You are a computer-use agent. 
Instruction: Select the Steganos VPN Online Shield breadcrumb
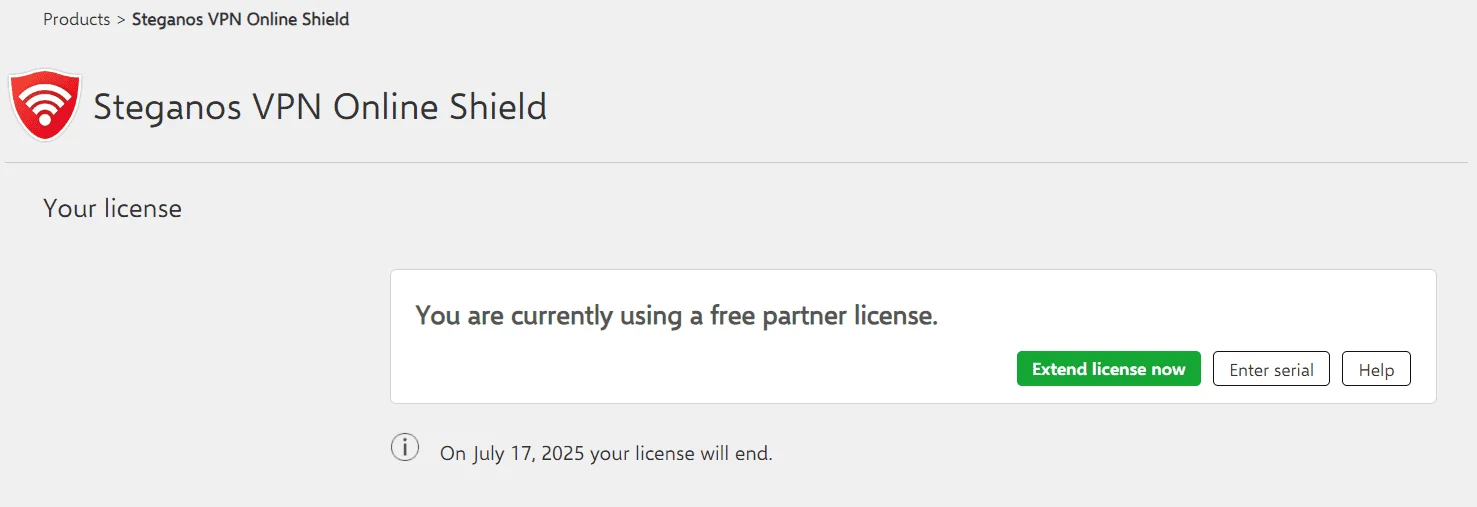pos(241,19)
